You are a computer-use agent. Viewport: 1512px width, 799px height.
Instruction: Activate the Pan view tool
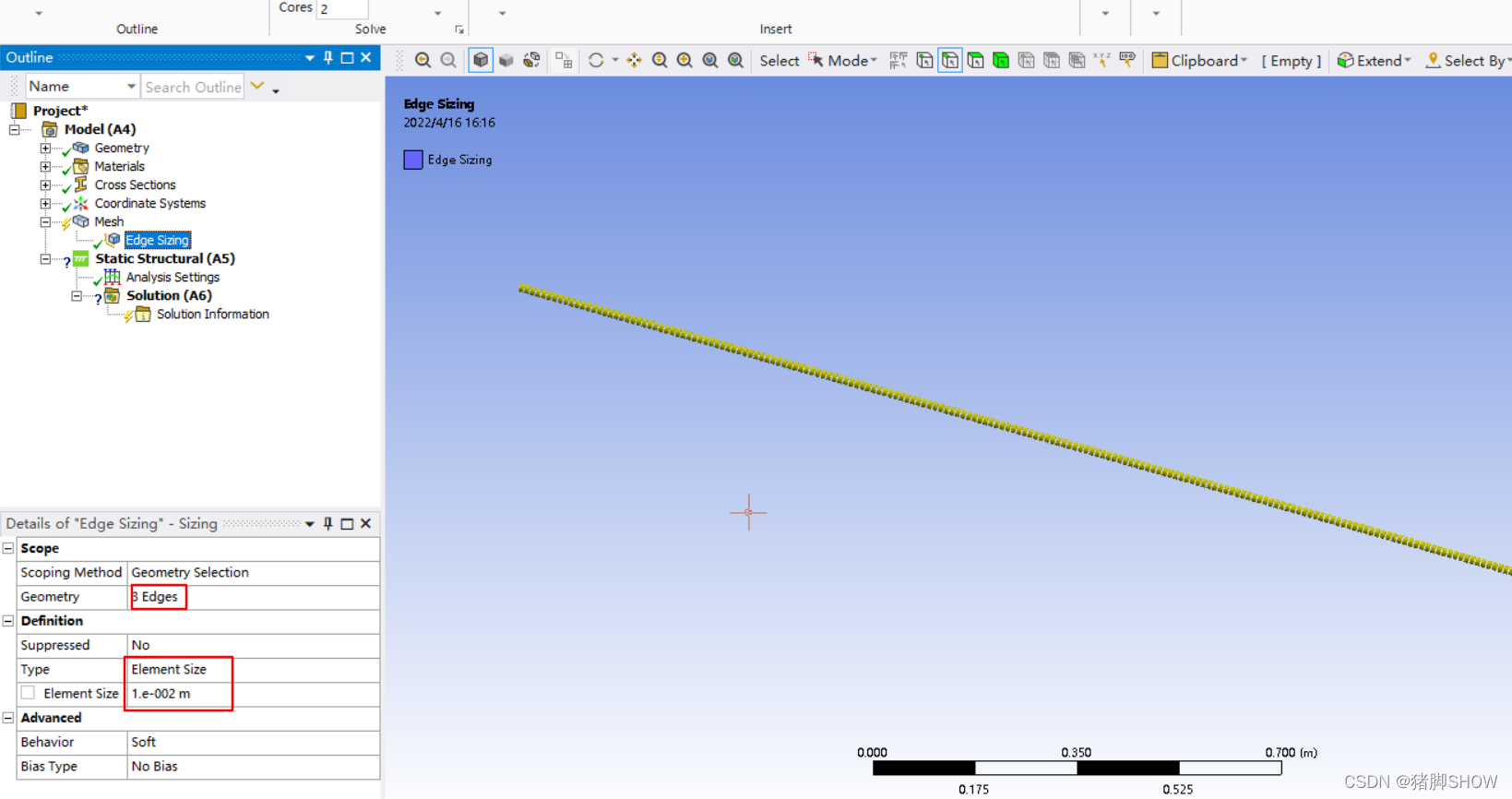[635, 61]
